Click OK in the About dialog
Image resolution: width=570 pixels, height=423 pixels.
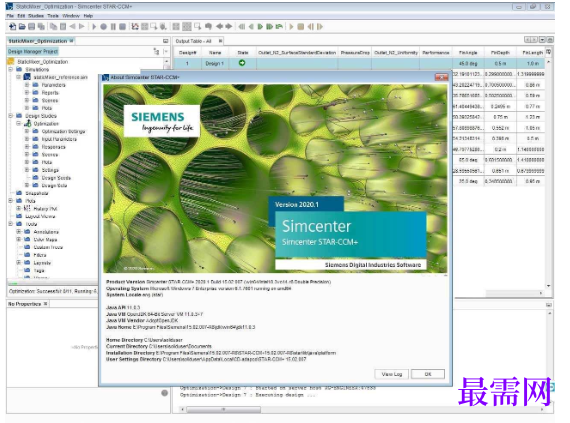tap(428, 374)
